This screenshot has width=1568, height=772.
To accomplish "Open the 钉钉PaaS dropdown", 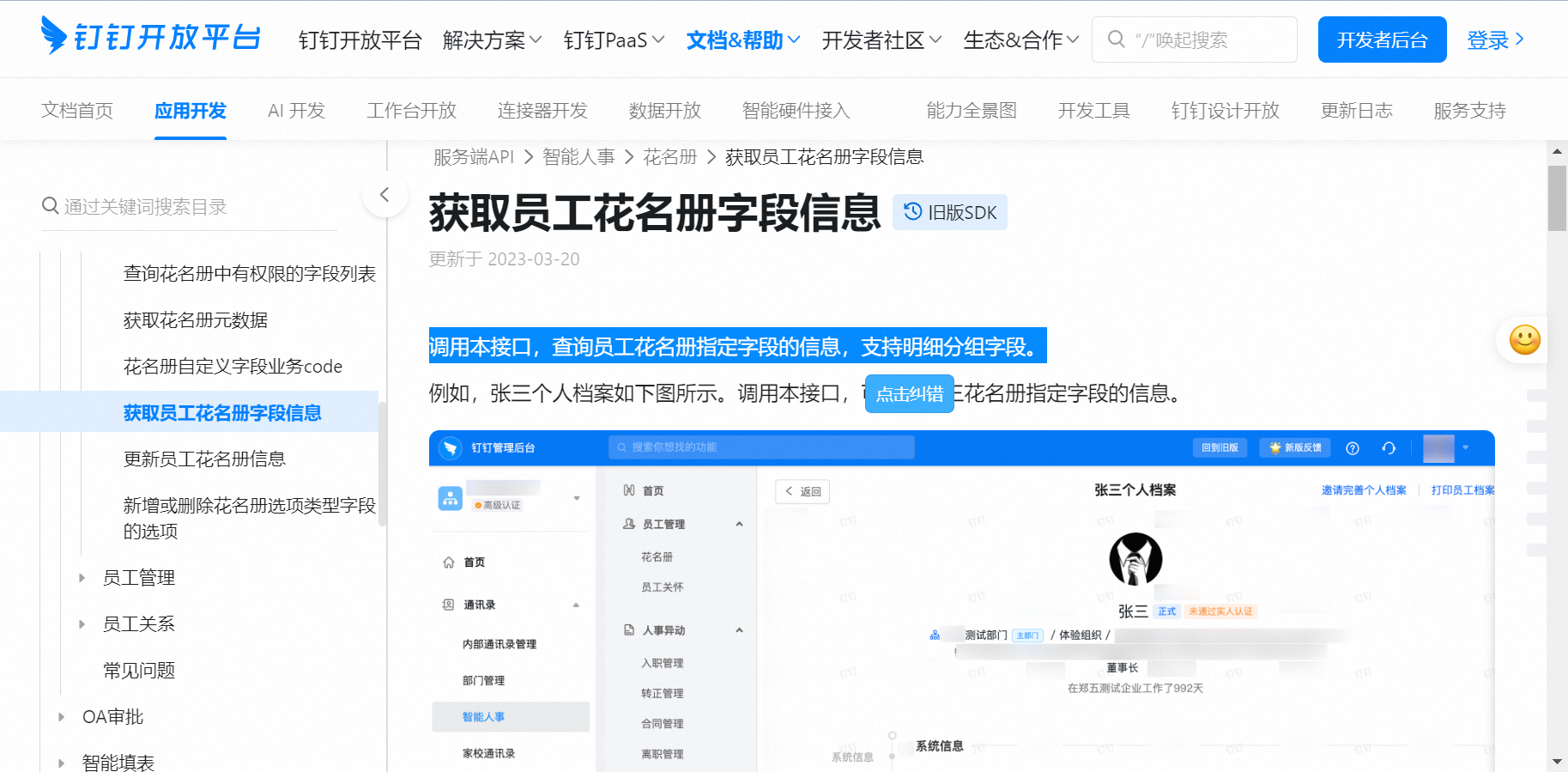I will pyautogui.click(x=614, y=40).
